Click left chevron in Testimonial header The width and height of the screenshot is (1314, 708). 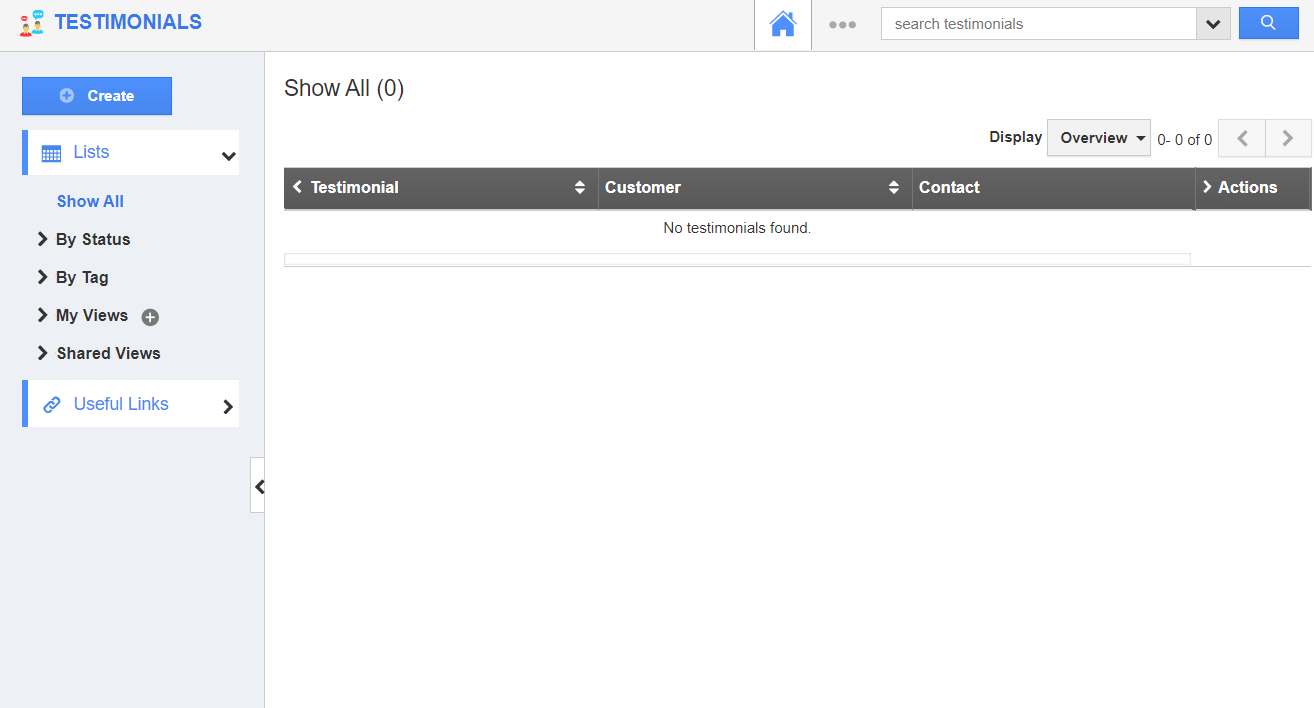pos(297,187)
